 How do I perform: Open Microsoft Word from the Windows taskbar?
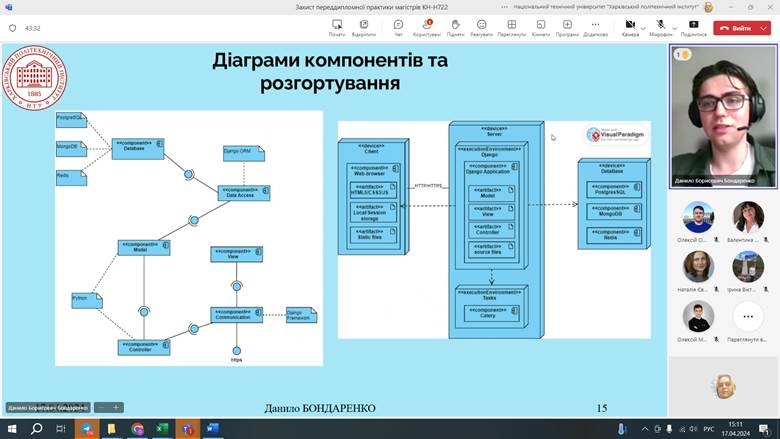tap(212, 428)
